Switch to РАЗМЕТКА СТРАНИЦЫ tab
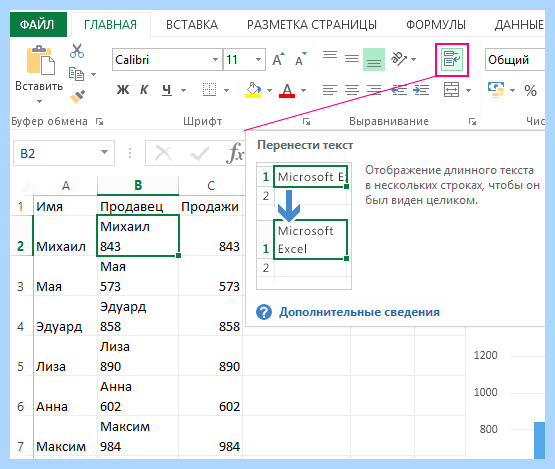Screen dimensions: 555x469 (312, 24)
